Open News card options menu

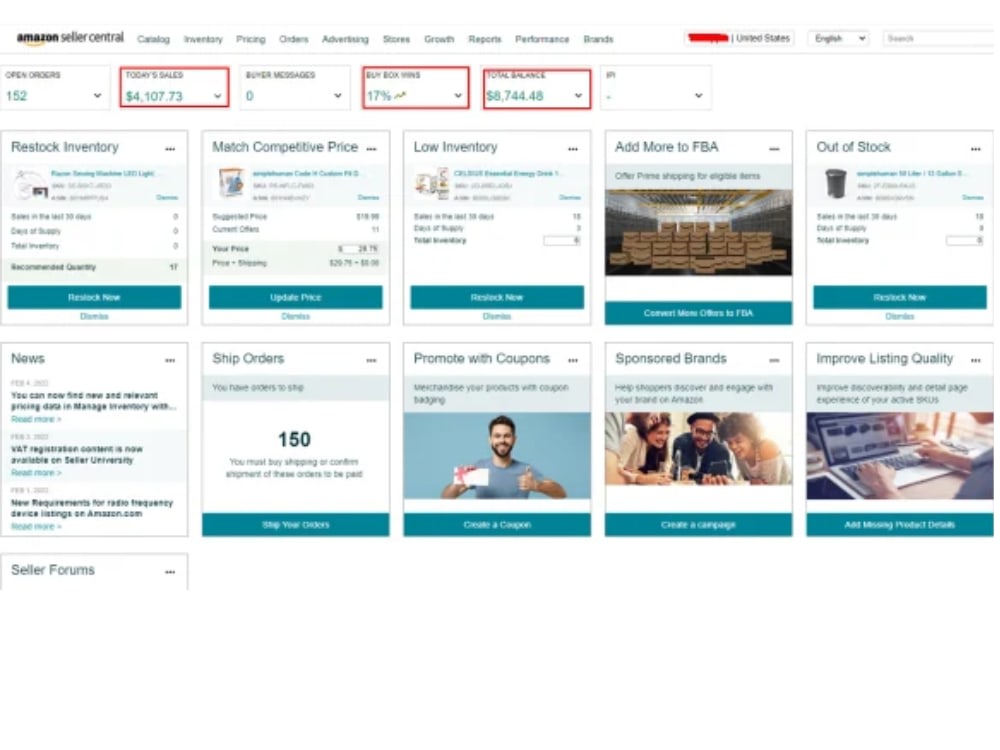170,360
